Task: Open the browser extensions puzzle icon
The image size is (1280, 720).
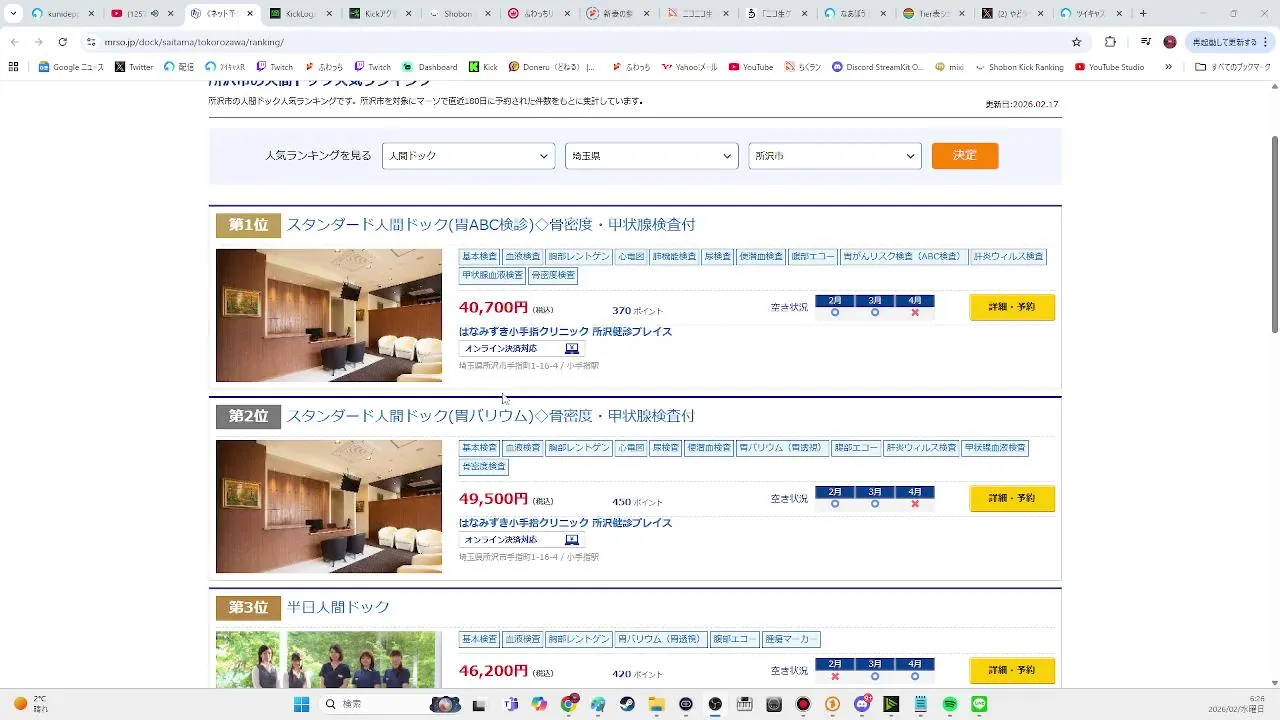Action: pyautogui.click(x=1110, y=42)
